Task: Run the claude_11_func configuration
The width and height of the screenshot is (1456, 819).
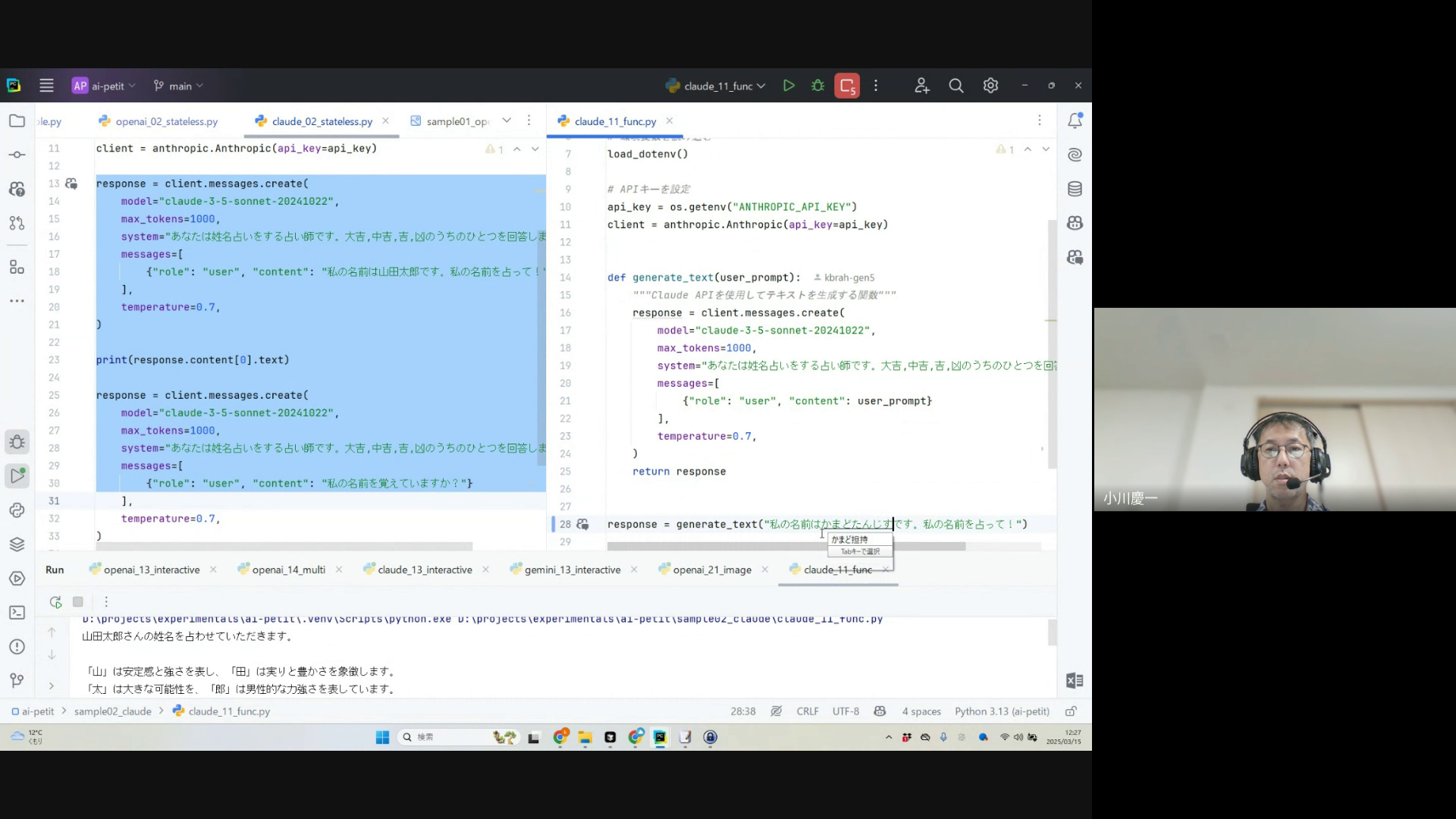Action: pos(789,86)
